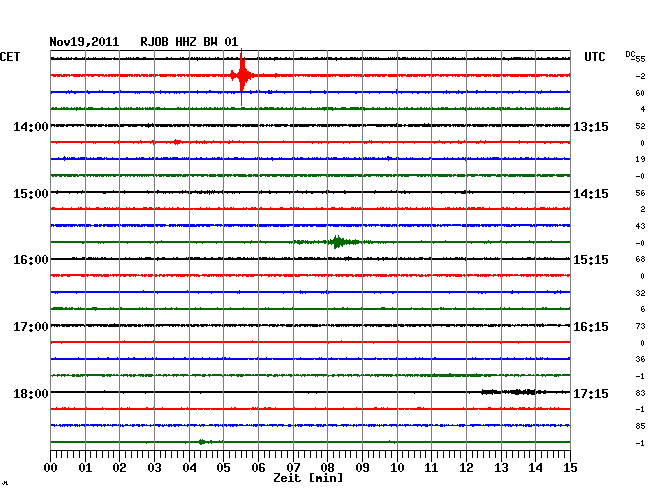Click minute label 10 on the axis
Image resolution: width=650 pixels, height=494 pixels.
[x=397, y=467]
